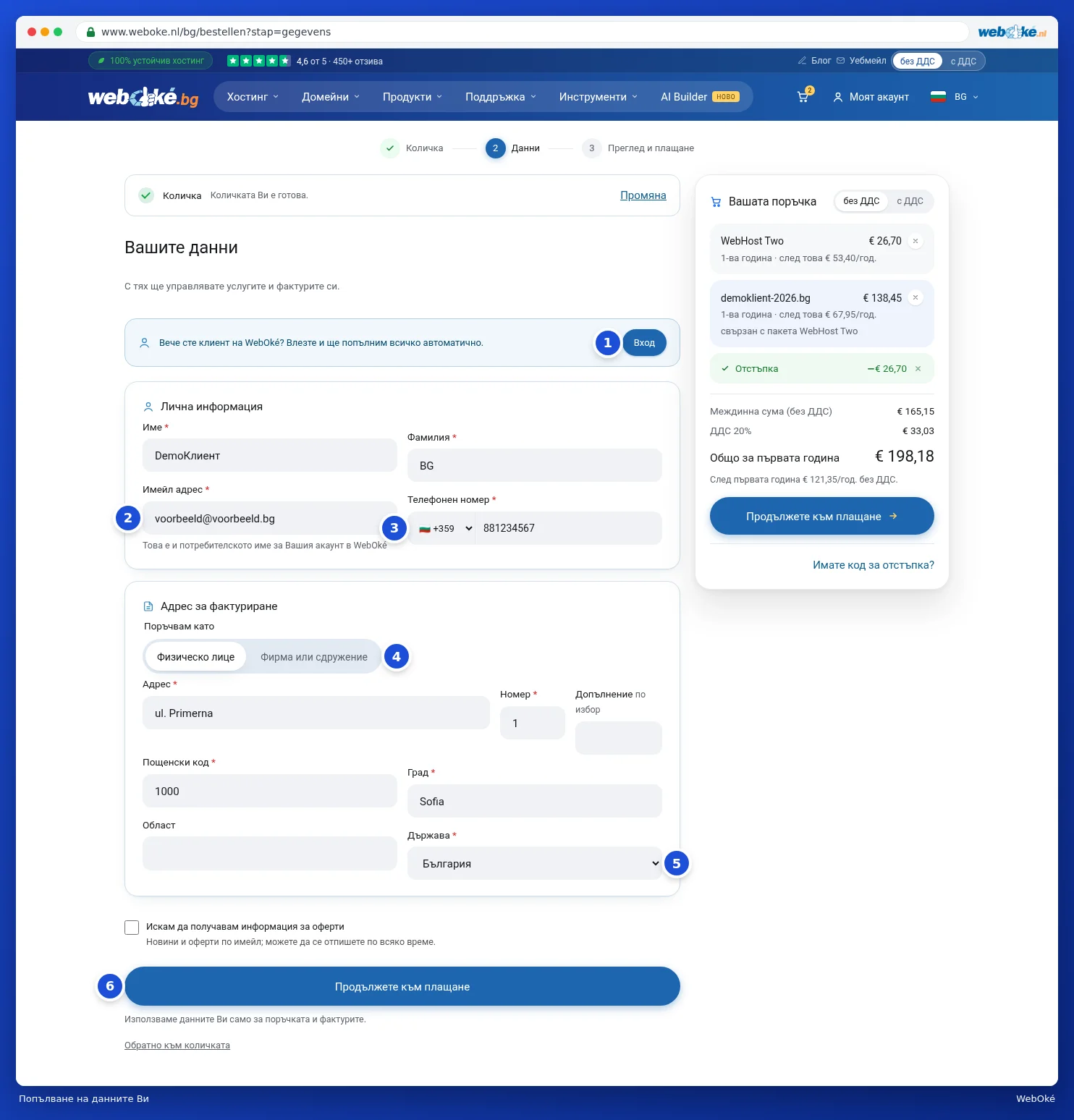The width and height of the screenshot is (1074, 1120).
Task: Go to the Количка step
Action: [412, 148]
